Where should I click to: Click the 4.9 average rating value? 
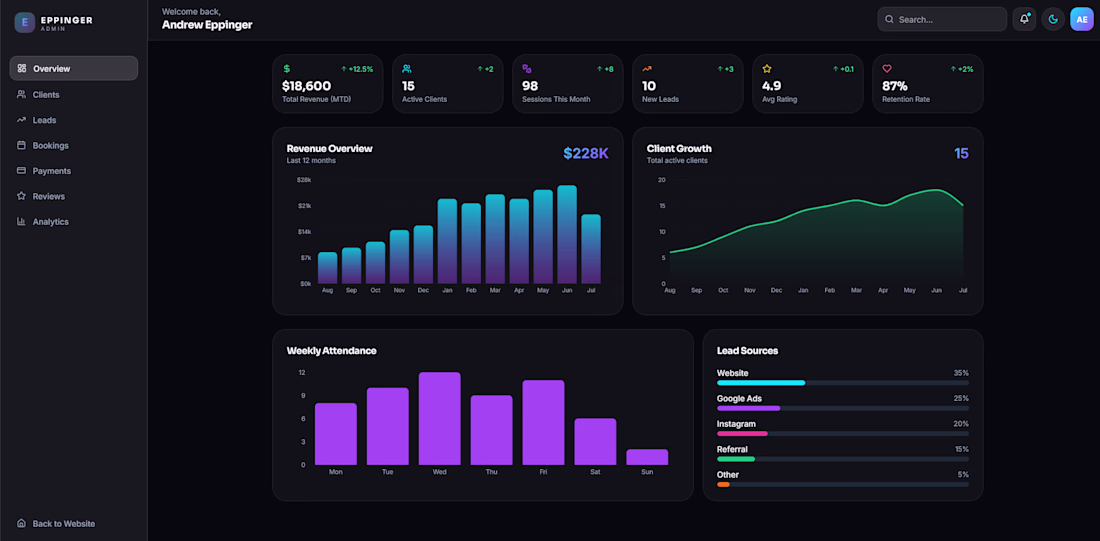pos(772,86)
